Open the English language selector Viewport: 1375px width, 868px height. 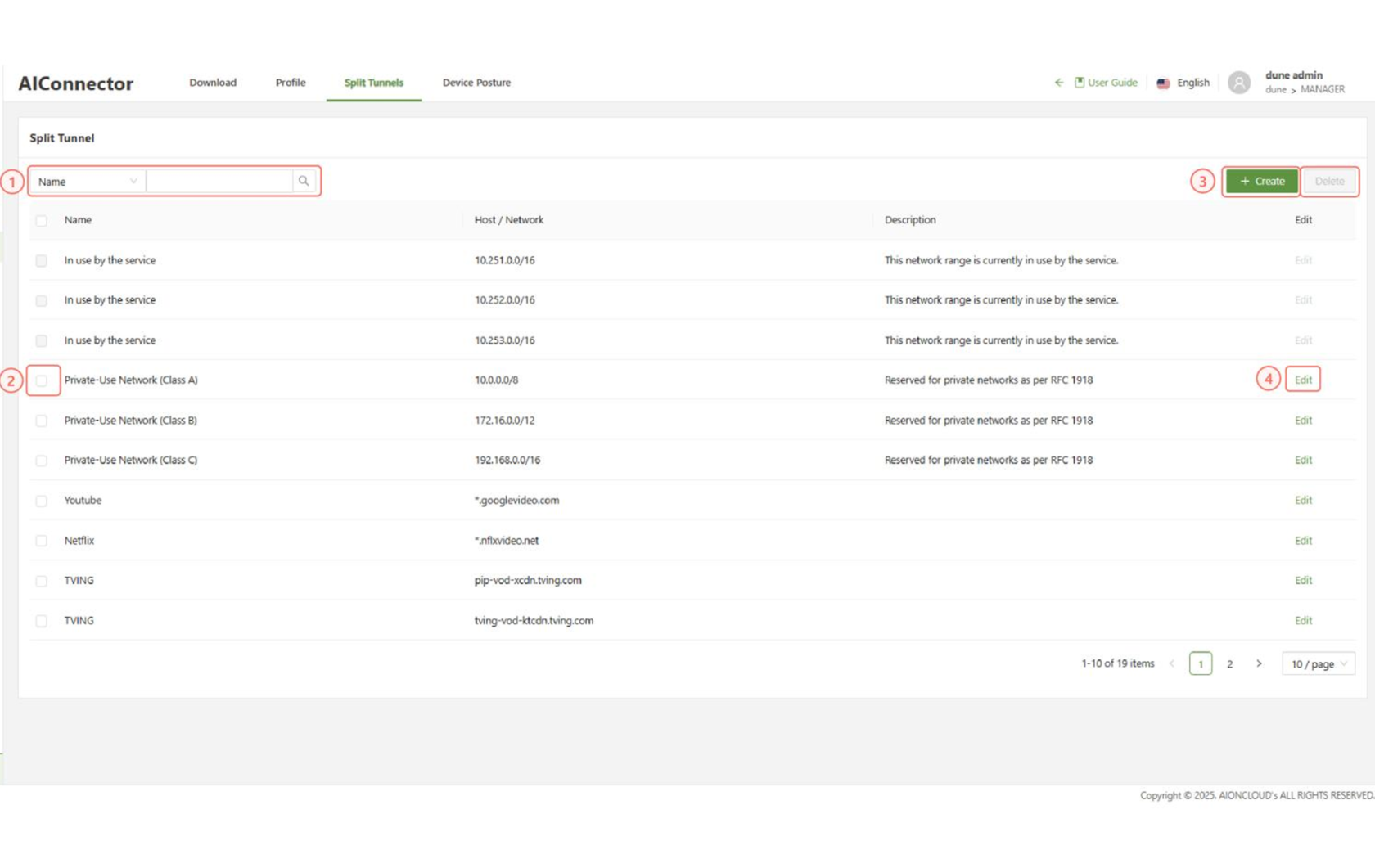[x=1192, y=83]
